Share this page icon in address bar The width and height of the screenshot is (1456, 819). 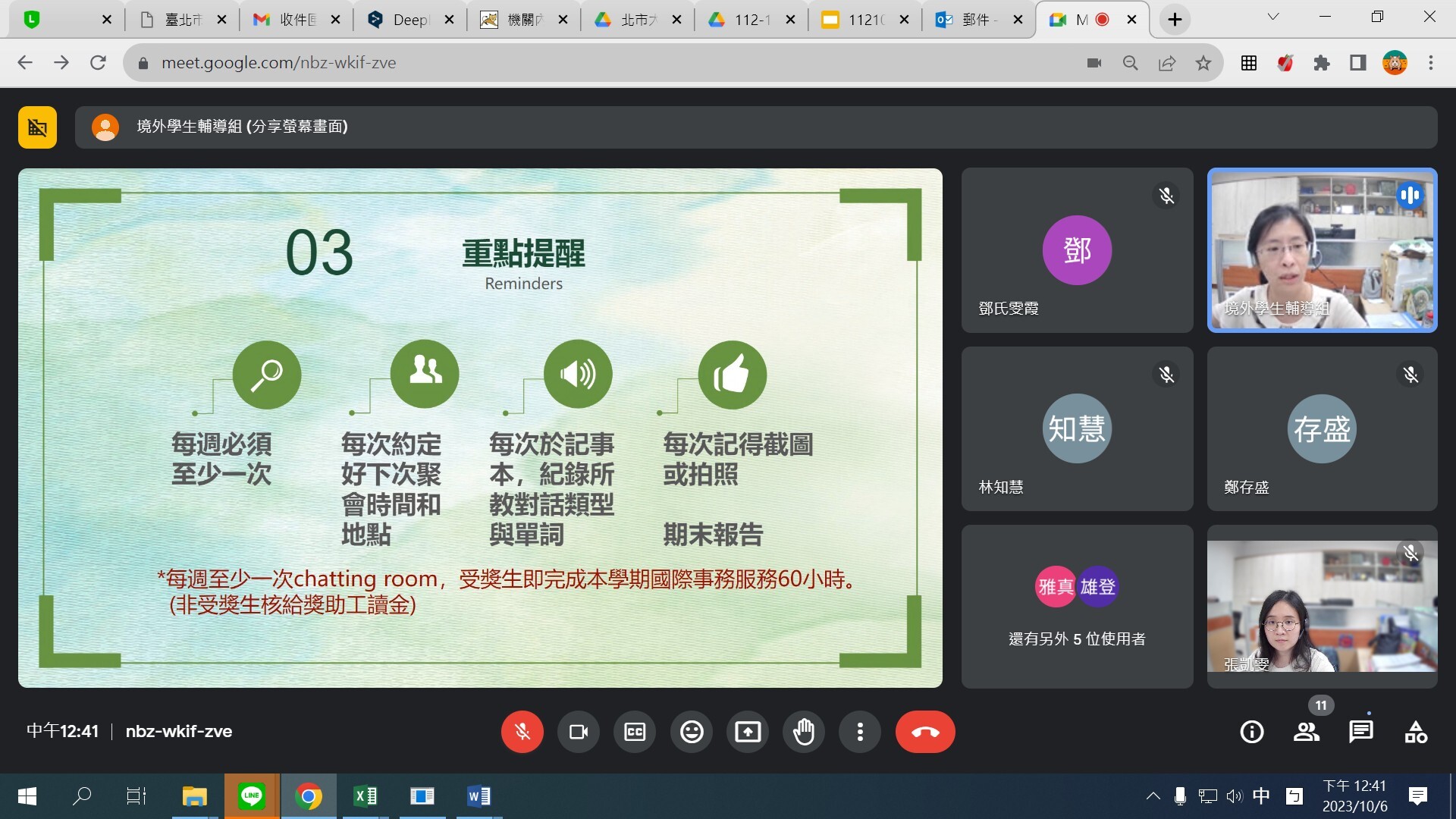pyautogui.click(x=1167, y=63)
